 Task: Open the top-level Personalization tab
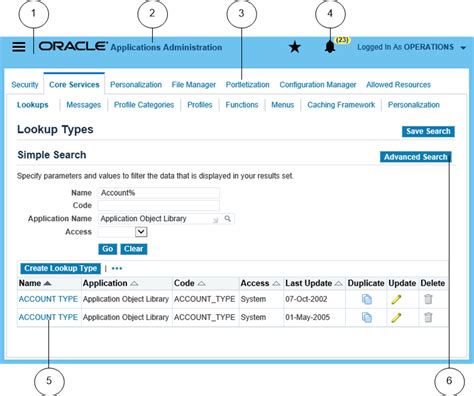pos(136,85)
